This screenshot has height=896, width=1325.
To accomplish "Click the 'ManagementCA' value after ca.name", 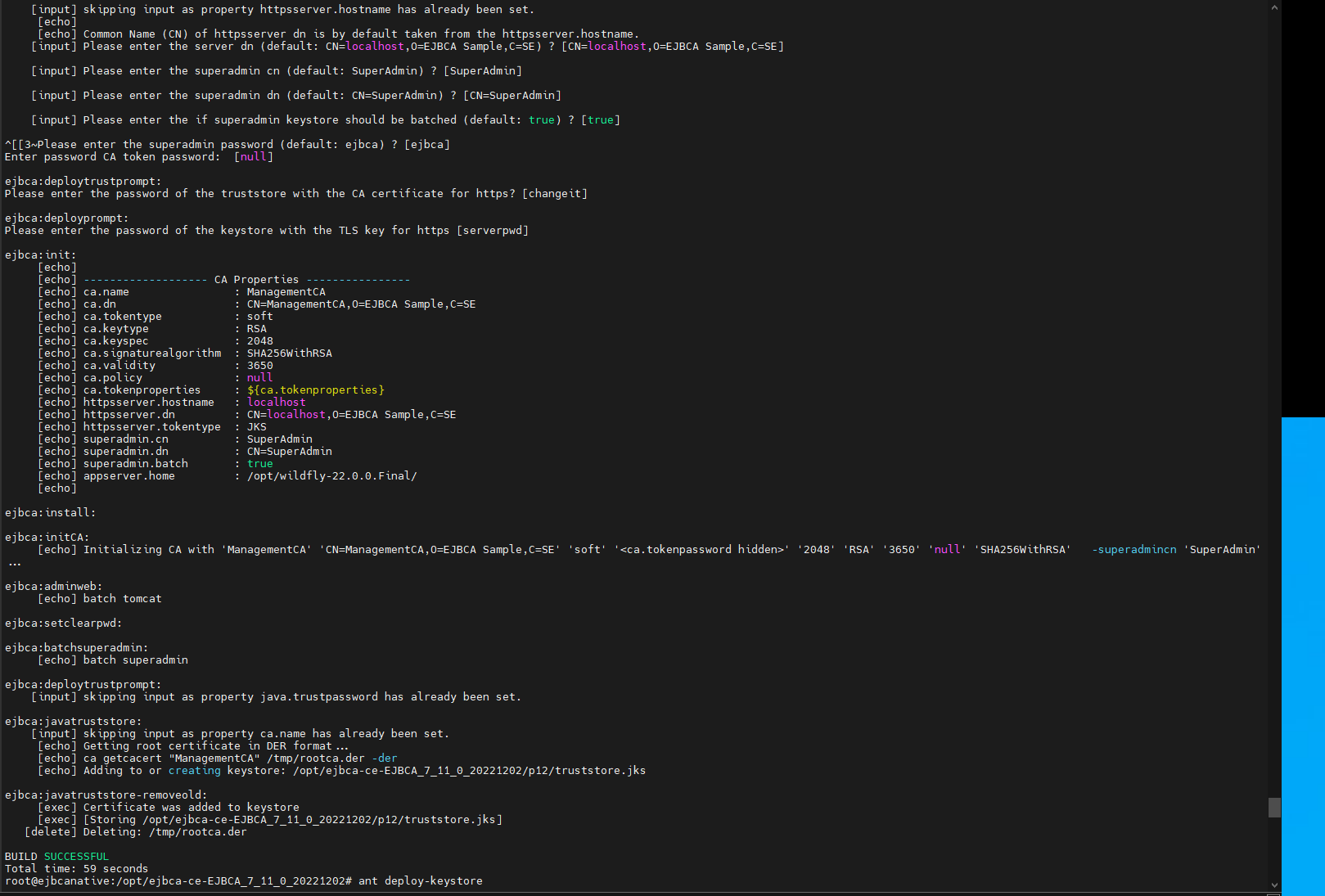I will point(286,292).
